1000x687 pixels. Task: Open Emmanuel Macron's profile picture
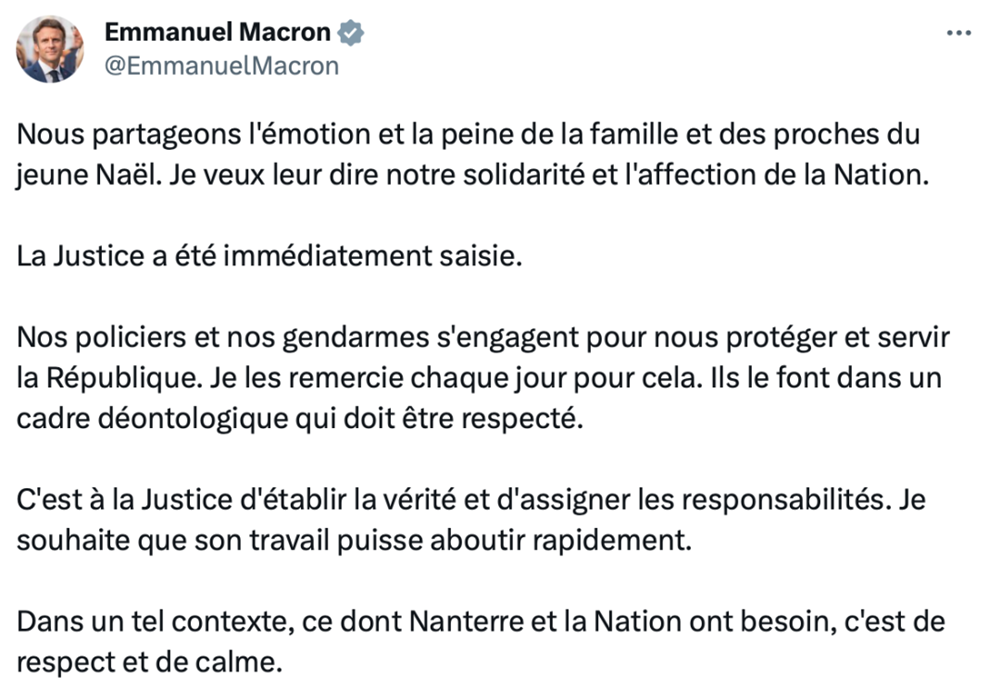click(51, 49)
